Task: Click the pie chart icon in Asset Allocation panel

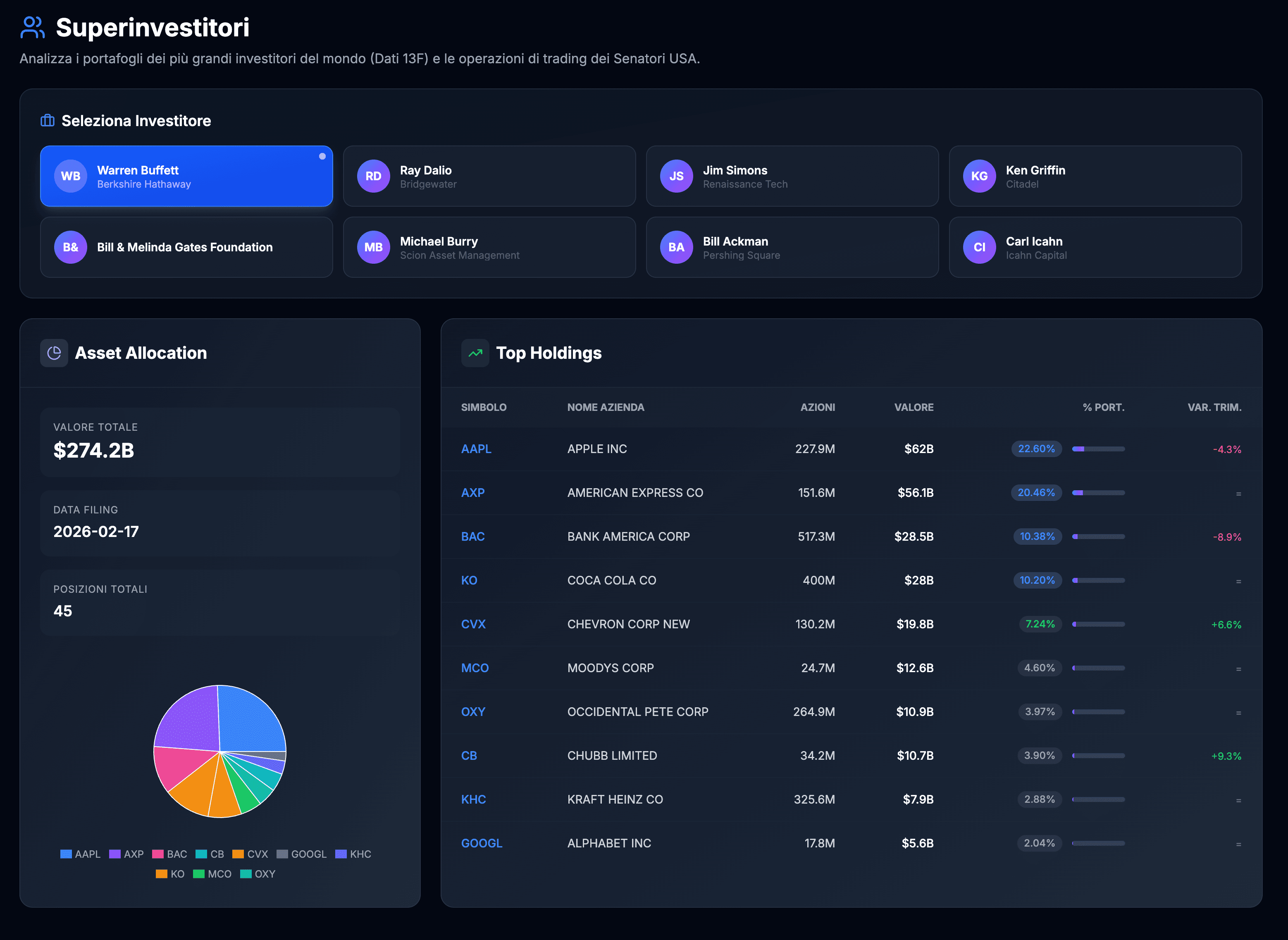Action: click(53, 353)
